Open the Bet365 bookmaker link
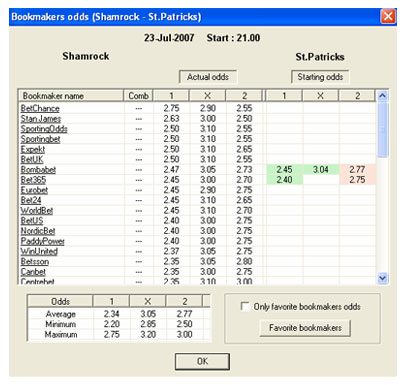Screen dimensions: 405x385 pos(33,180)
